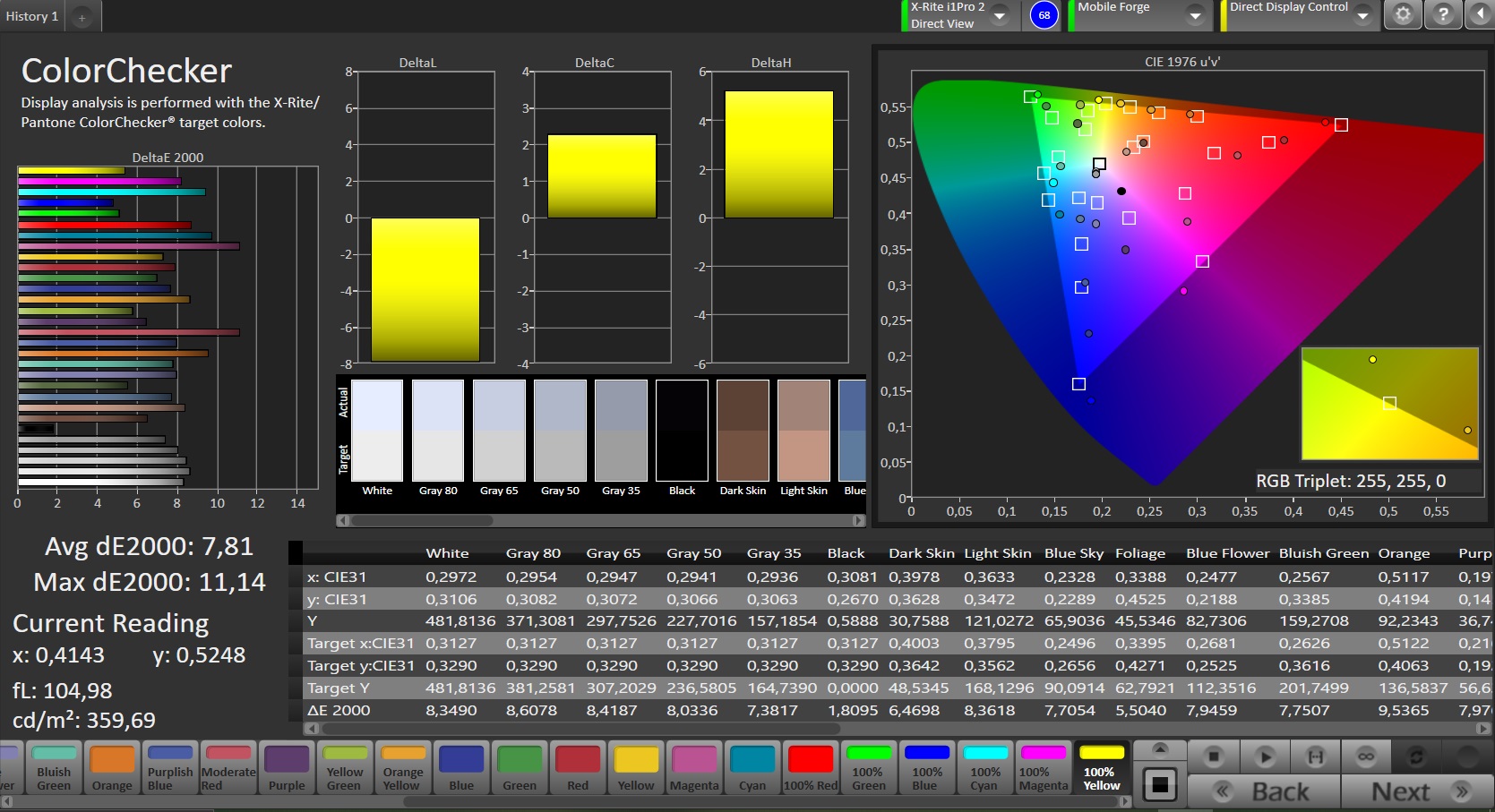Select the 100% Red color swatch

coord(811,768)
